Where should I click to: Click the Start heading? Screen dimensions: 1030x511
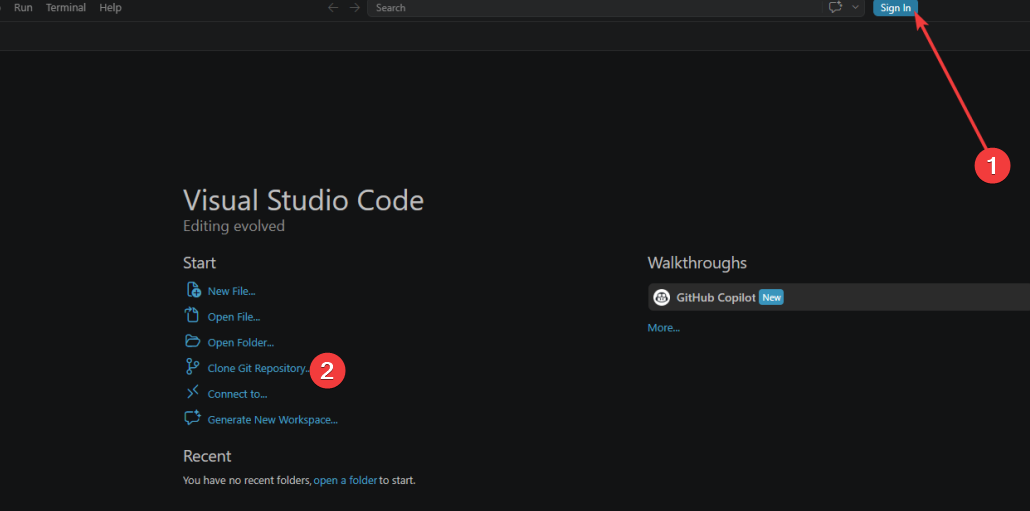tap(200, 263)
